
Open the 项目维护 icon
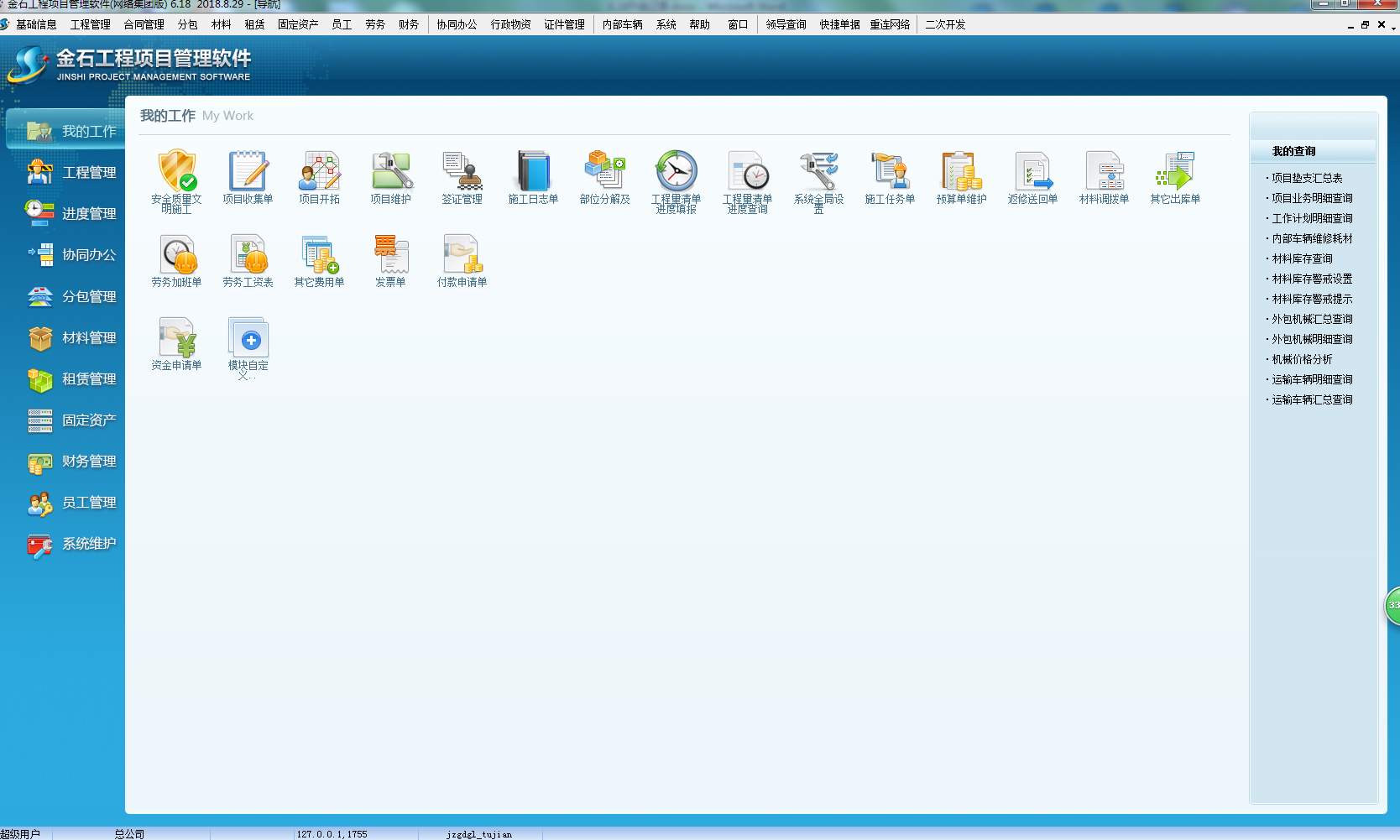[391, 171]
